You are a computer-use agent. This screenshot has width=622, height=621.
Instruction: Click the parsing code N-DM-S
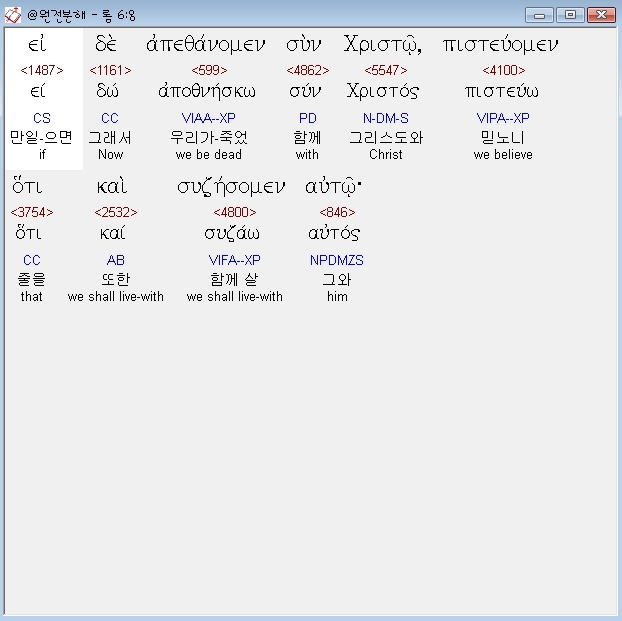[x=386, y=118]
